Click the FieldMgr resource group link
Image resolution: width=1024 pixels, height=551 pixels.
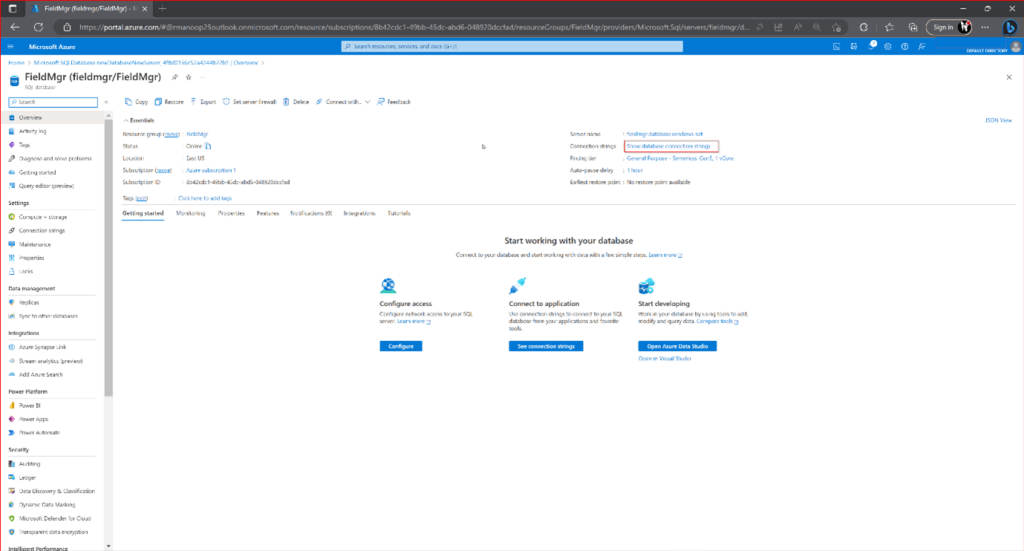tap(197, 134)
